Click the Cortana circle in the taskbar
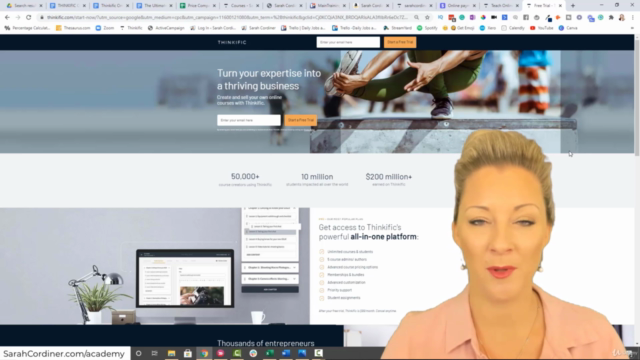Screen dimensions: 640x360 click(138, 353)
